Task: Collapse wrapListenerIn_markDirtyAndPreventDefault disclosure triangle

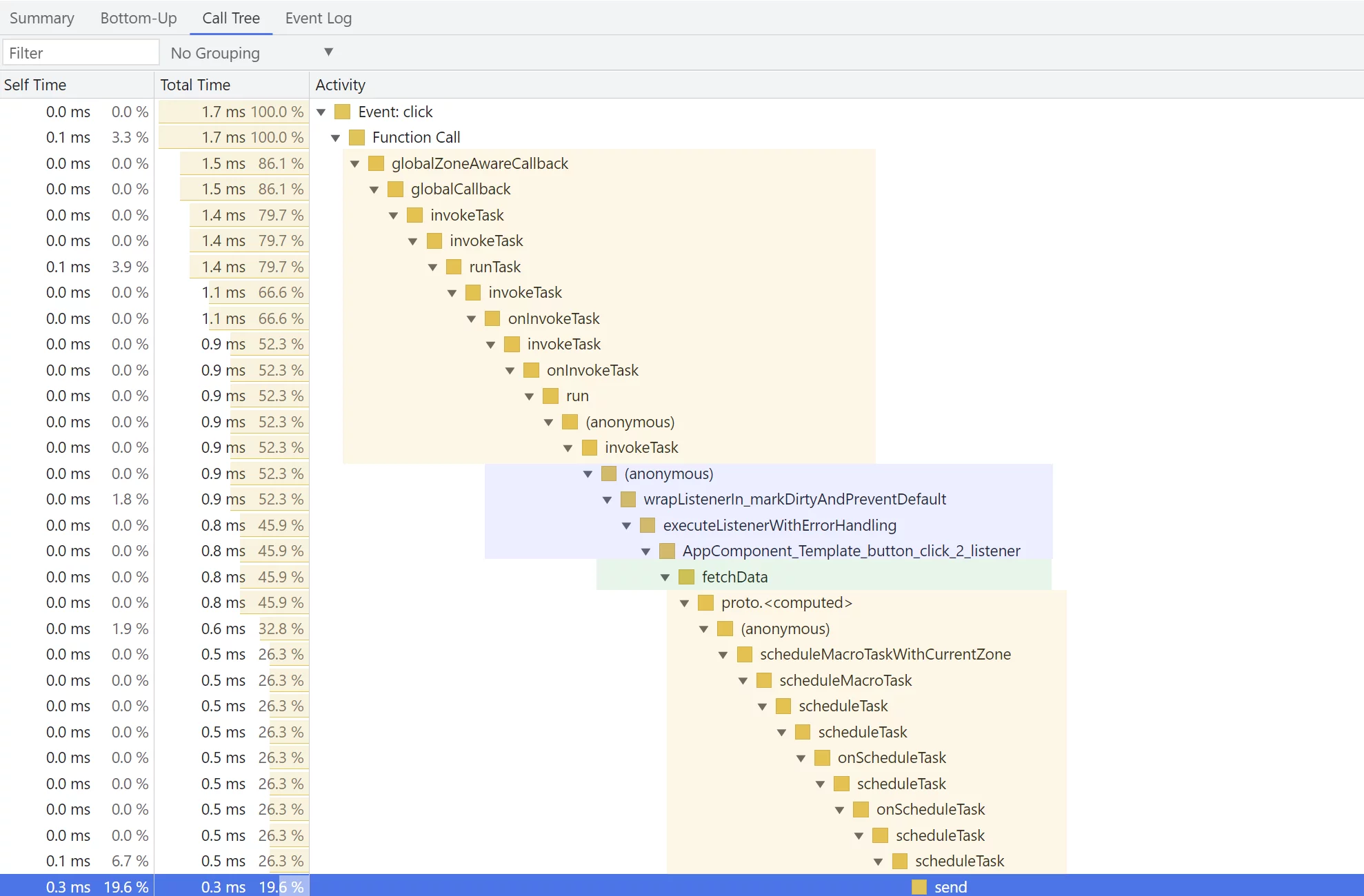Action: (x=608, y=500)
